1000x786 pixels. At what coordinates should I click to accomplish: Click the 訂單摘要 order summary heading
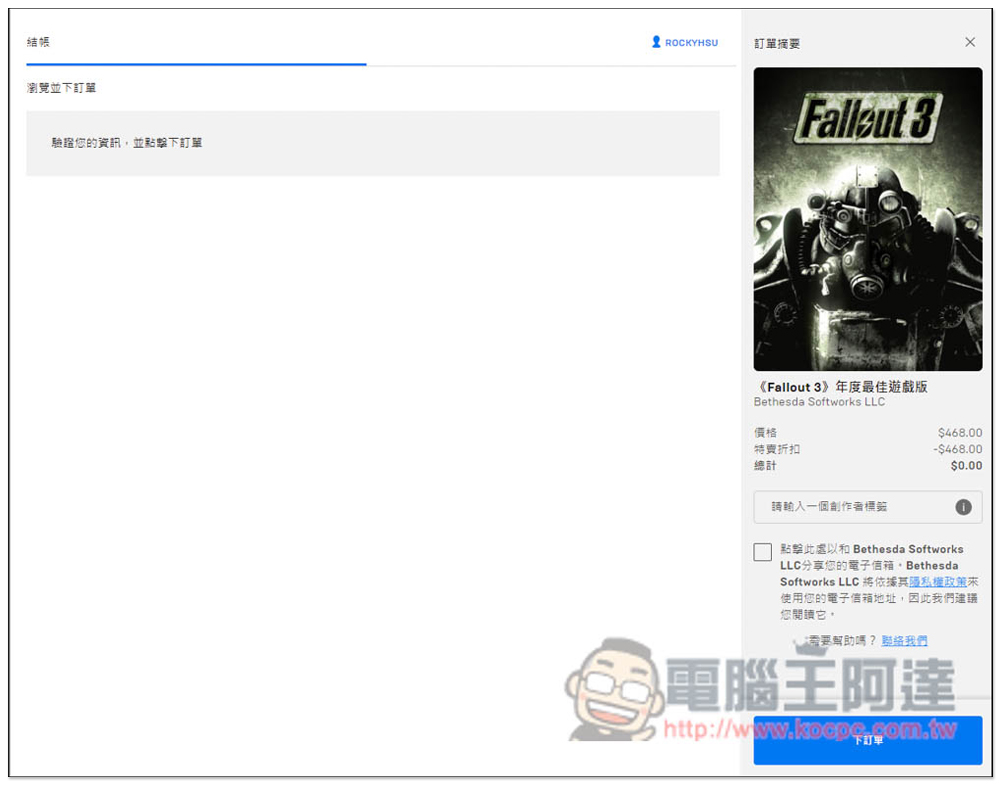(x=777, y=43)
